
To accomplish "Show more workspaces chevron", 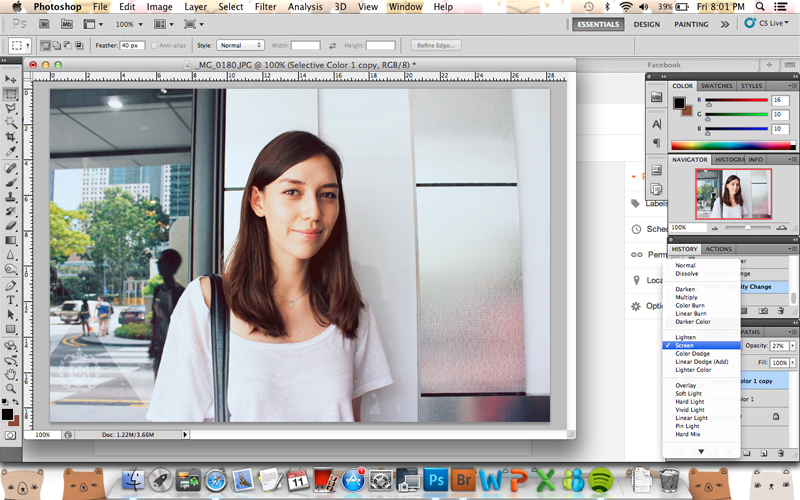I will [x=724, y=24].
